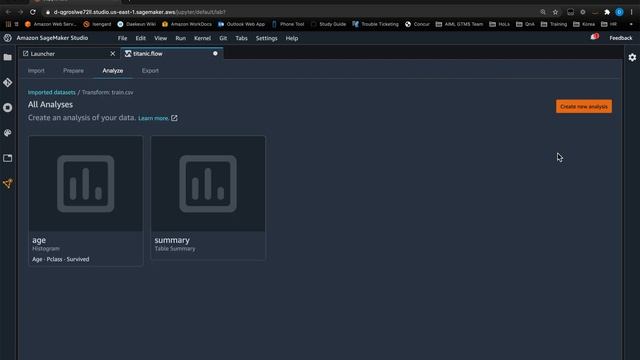Expand the HR bookmark folder
Screen dimensions: 640x360
(x=609, y=24)
